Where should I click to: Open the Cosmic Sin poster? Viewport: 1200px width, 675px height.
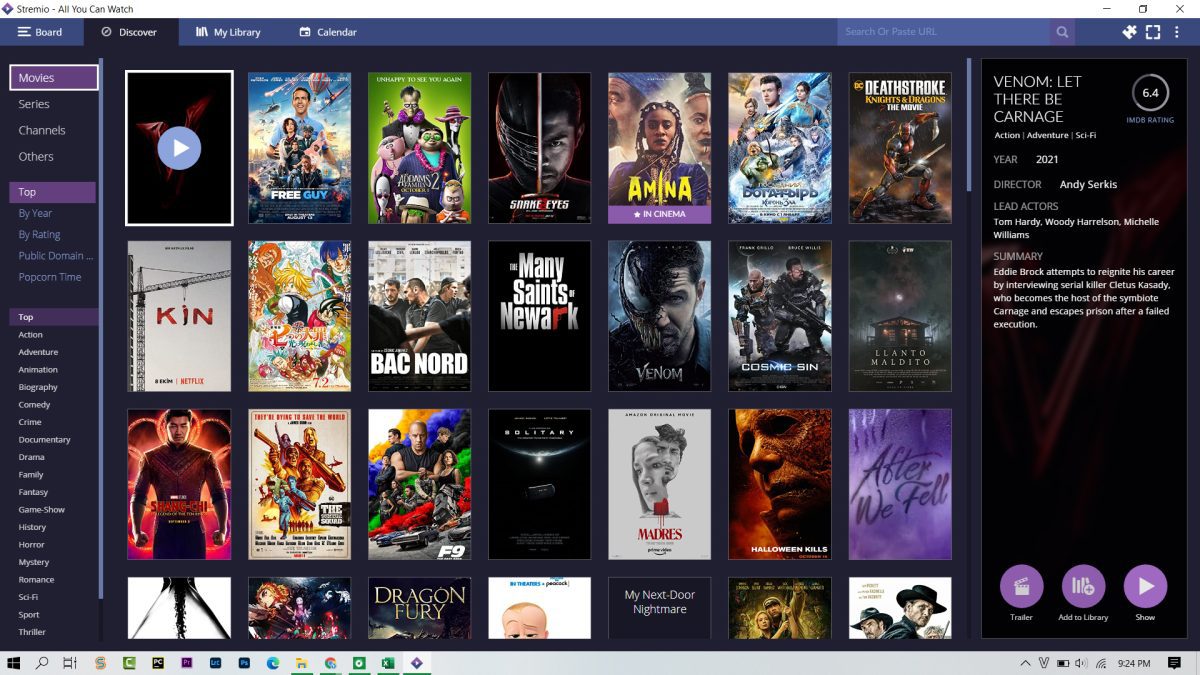click(779, 316)
